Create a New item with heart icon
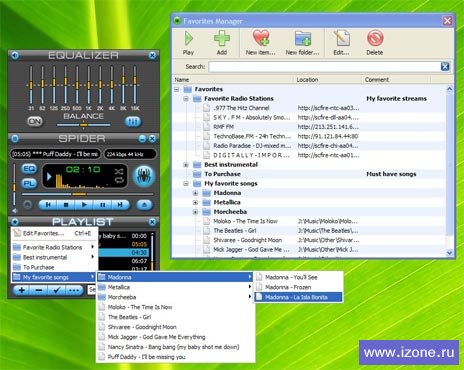Viewport: 464px width, 370px height. point(261,43)
